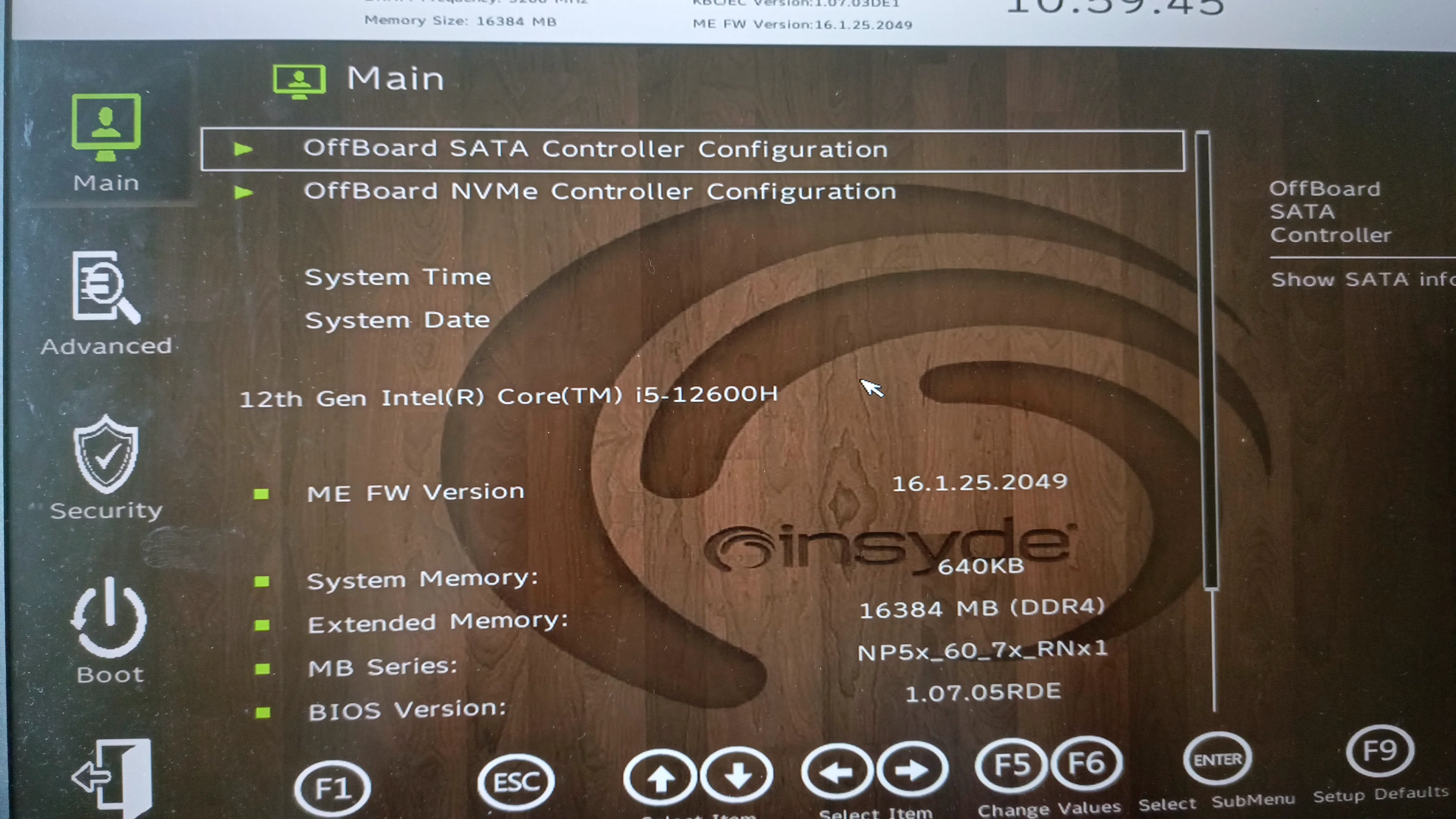1456x819 pixels.
Task: Click the left arrow key icon
Action: click(838, 771)
